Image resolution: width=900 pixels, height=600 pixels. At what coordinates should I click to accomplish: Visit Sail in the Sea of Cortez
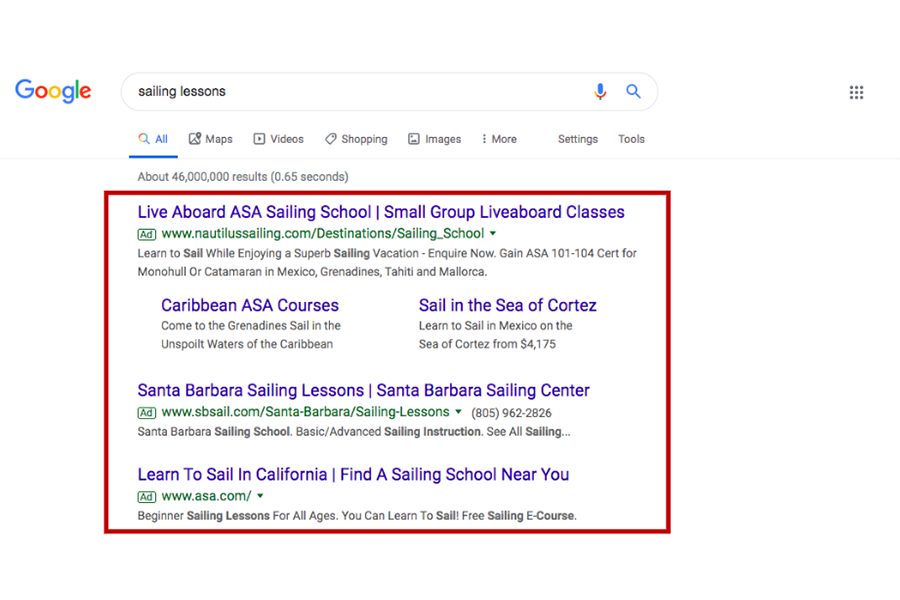point(507,305)
